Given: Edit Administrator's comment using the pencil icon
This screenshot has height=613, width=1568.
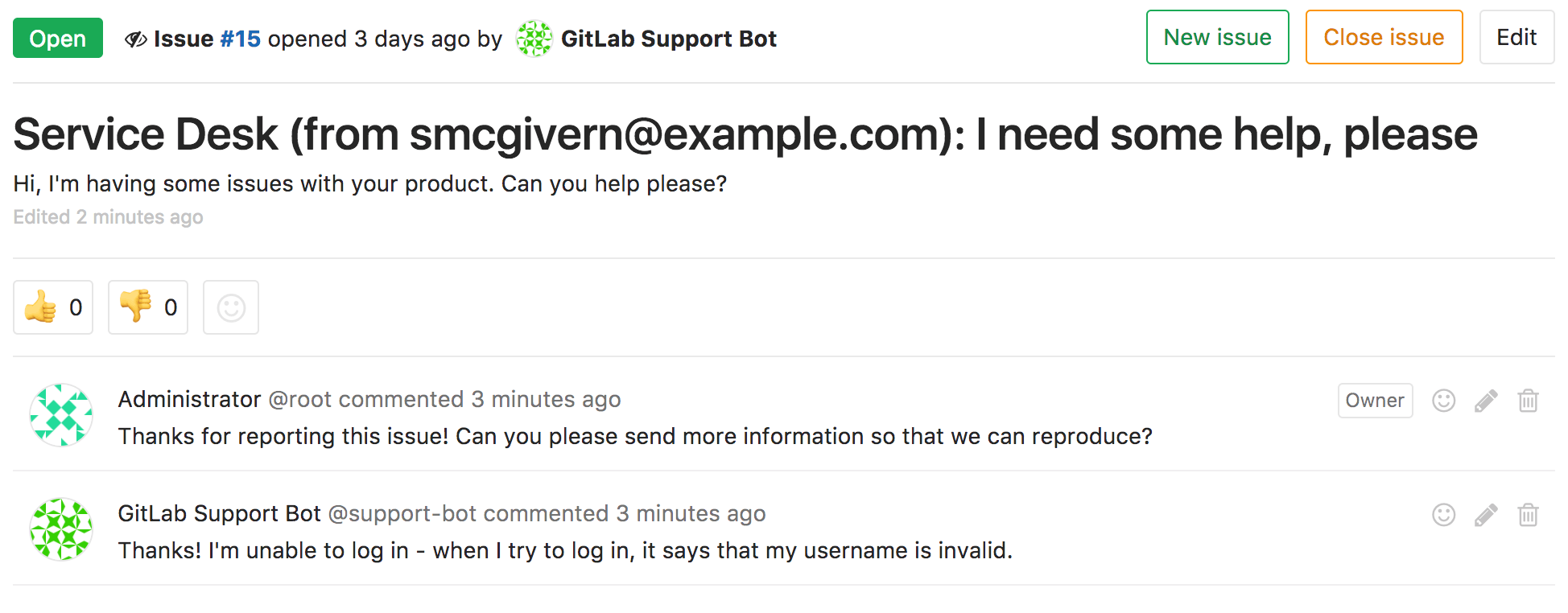Looking at the screenshot, I should (x=1486, y=400).
